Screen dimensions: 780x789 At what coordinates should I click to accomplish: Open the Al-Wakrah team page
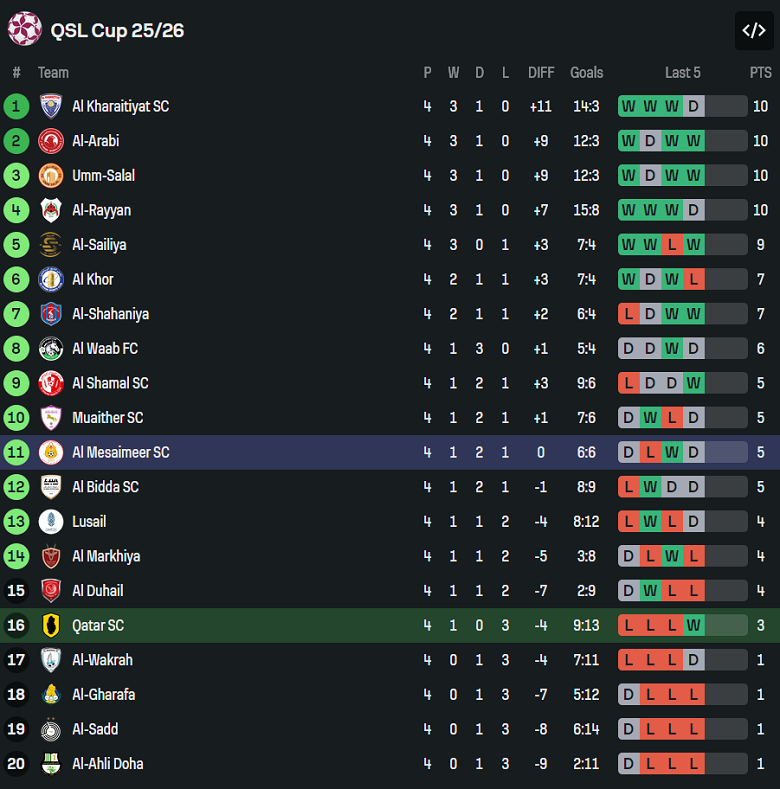[x=102, y=660]
